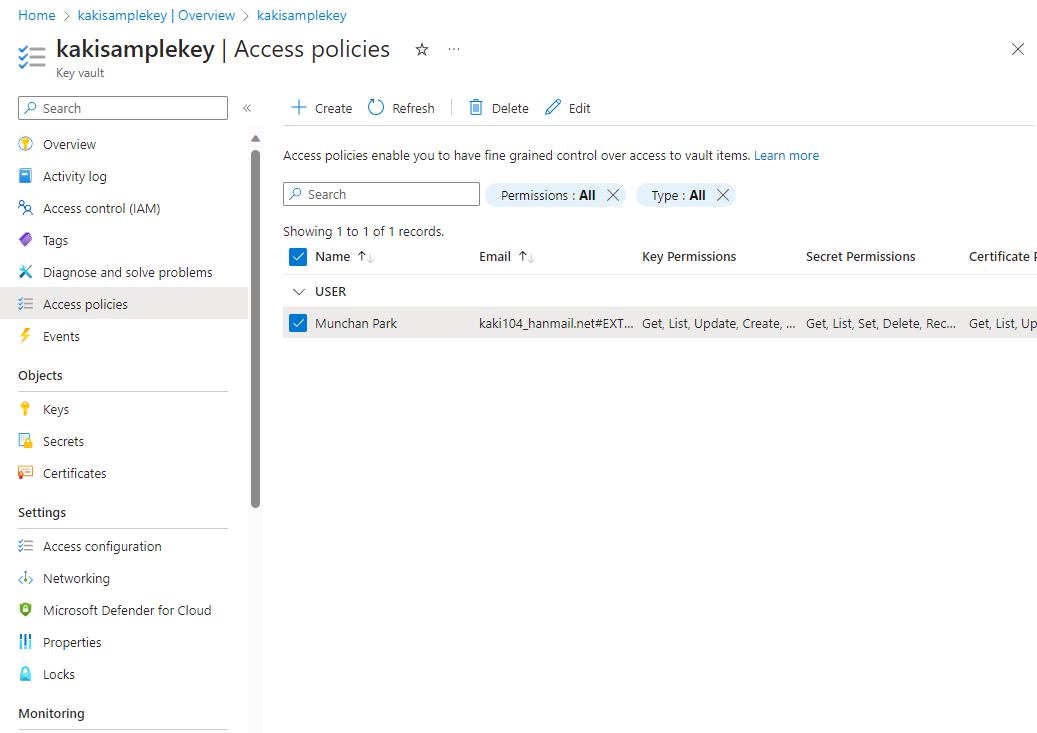Click the circular Refresh icon
Image resolution: width=1037 pixels, height=733 pixels.
pyautogui.click(x=376, y=108)
